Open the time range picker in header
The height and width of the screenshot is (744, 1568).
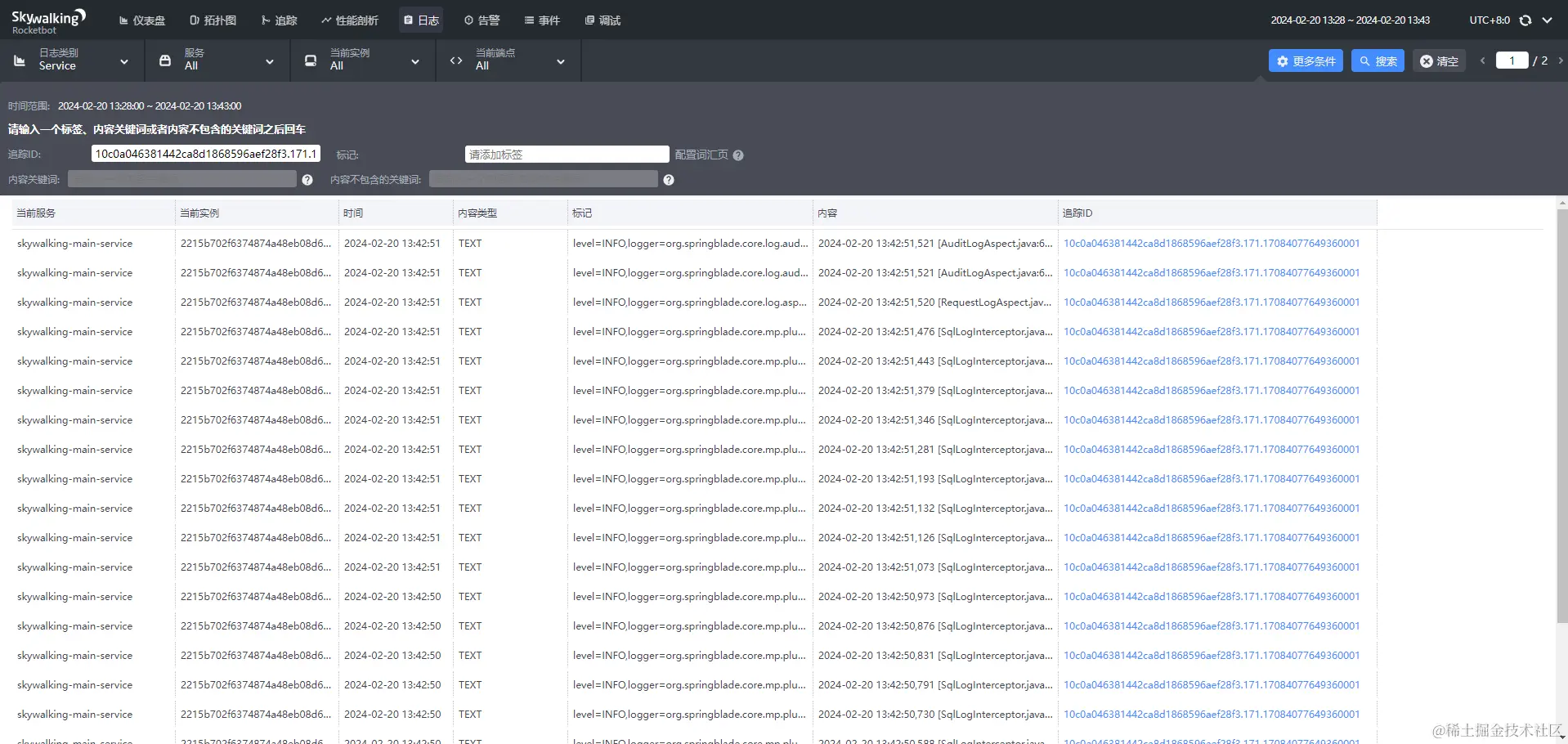click(x=1350, y=20)
